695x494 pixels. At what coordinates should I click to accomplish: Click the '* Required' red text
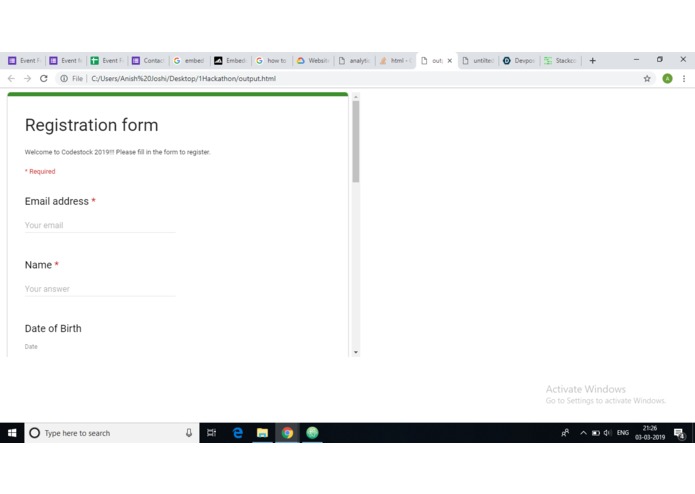[40, 171]
